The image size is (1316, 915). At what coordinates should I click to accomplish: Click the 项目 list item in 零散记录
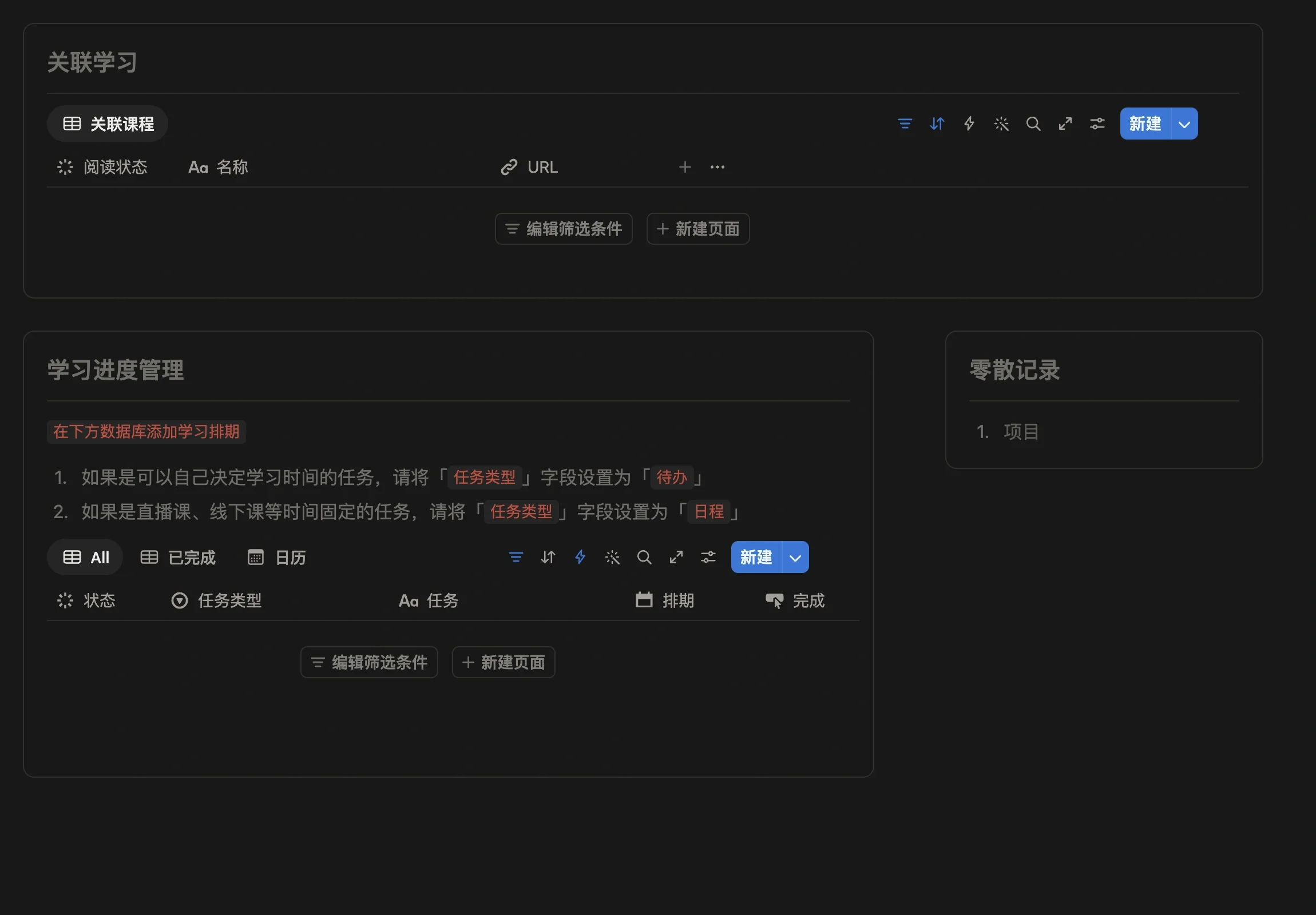(1021, 431)
